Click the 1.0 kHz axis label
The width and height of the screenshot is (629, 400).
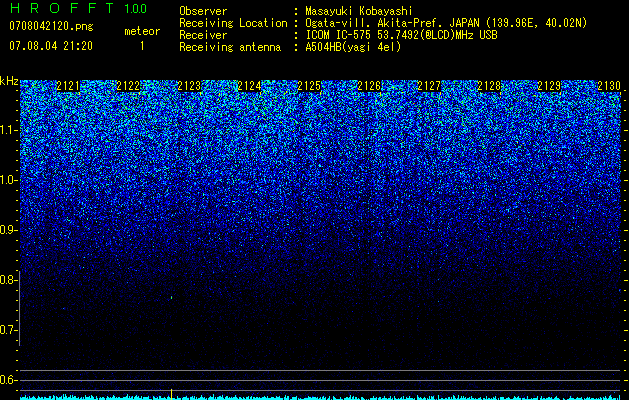click(8, 180)
